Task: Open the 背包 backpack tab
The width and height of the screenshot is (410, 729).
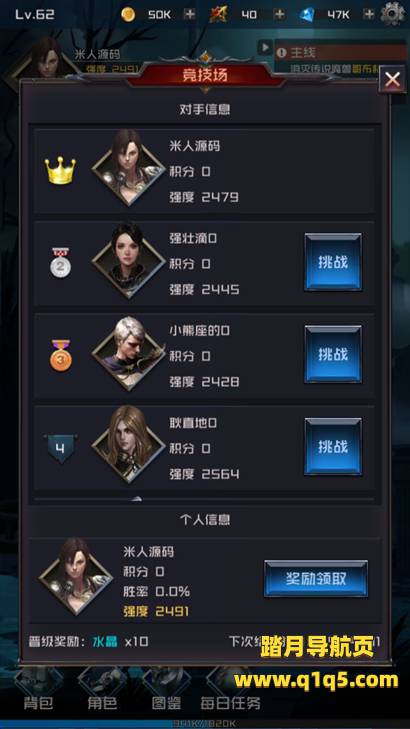Action: [x=38, y=703]
